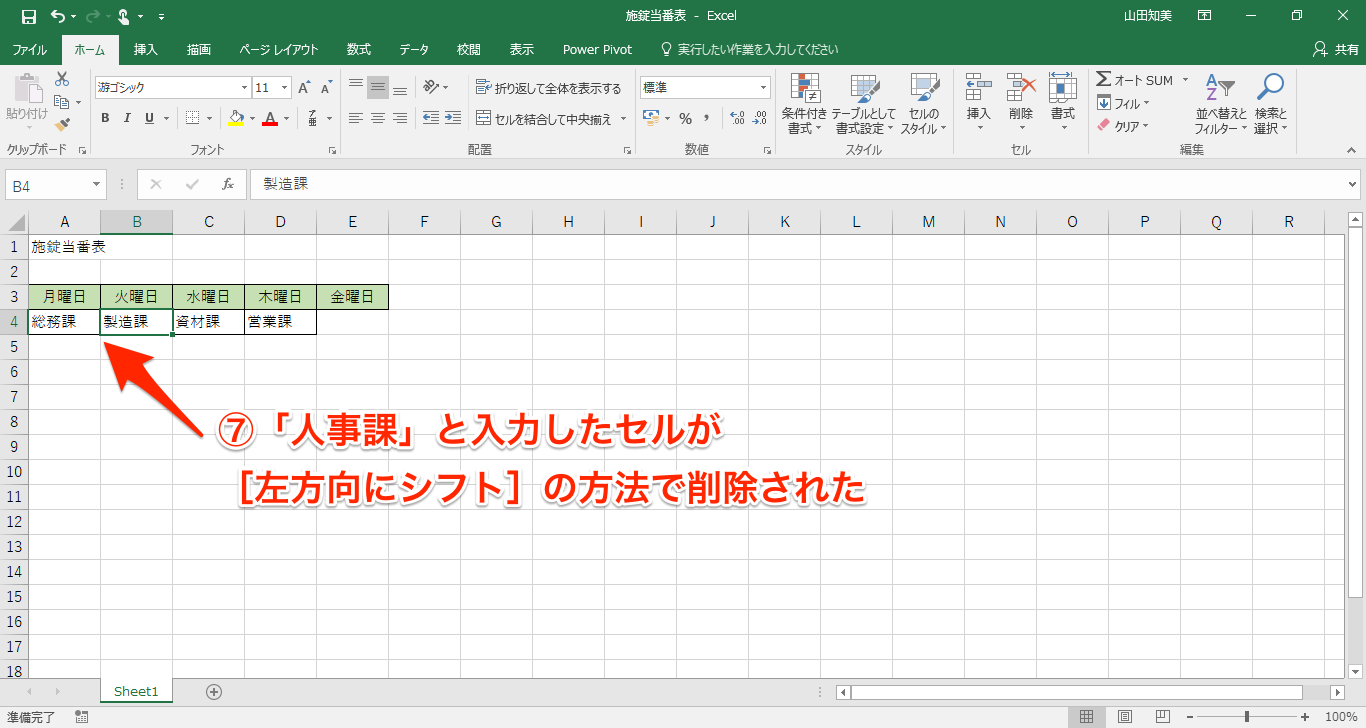This screenshot has width=1366, height=728.
Task: Click the Format cells button
Action: 1062,104
